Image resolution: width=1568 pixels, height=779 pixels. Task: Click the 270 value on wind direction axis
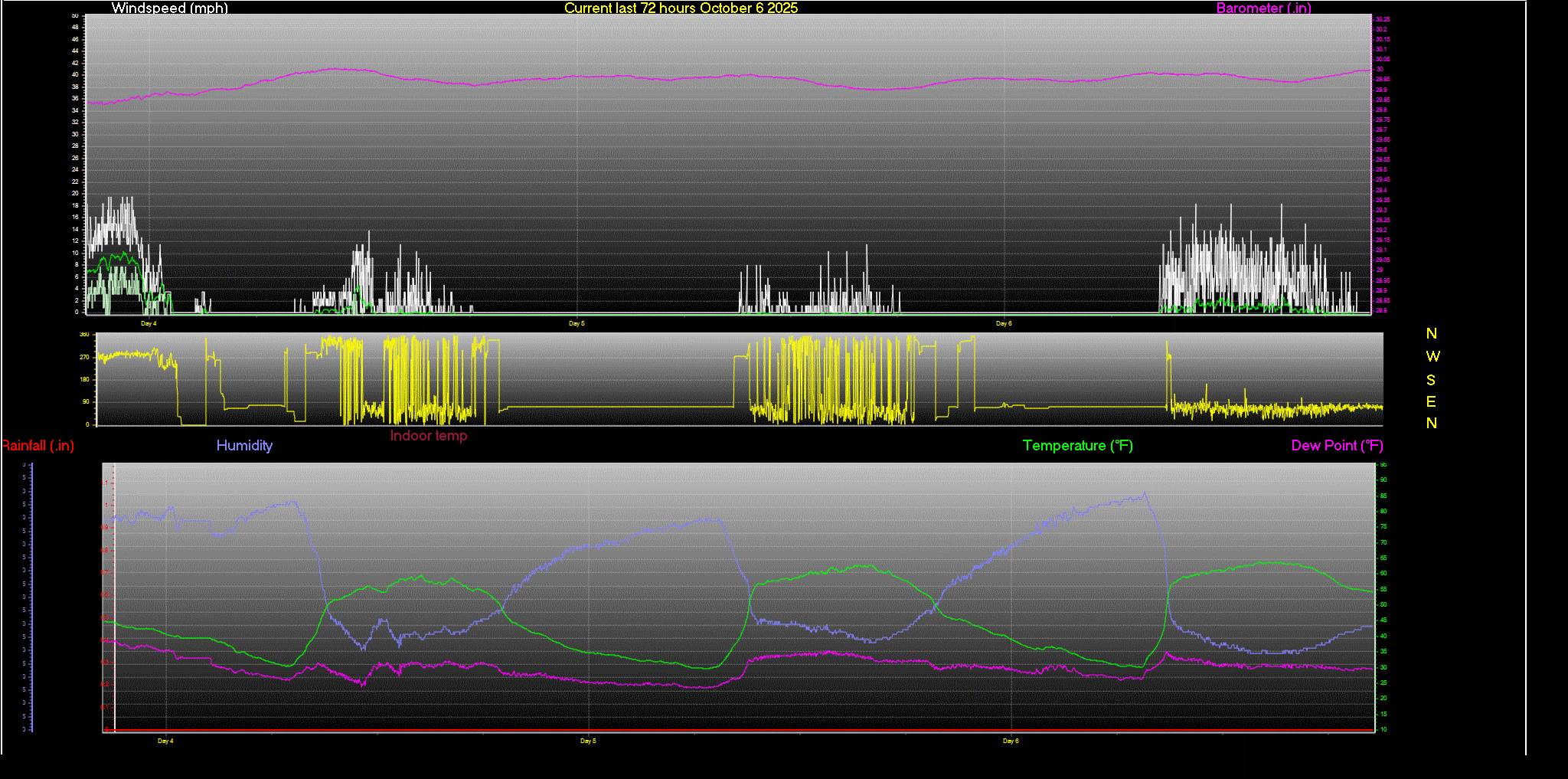84,358
